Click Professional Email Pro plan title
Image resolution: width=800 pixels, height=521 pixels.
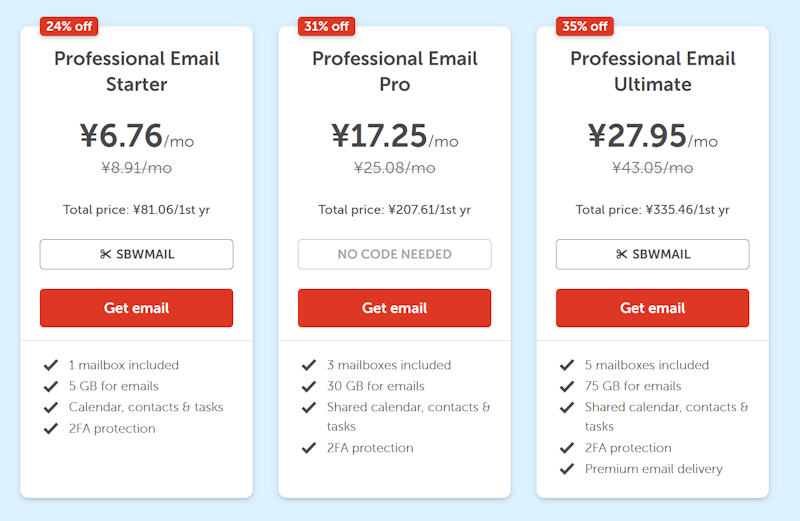[394, 71]
